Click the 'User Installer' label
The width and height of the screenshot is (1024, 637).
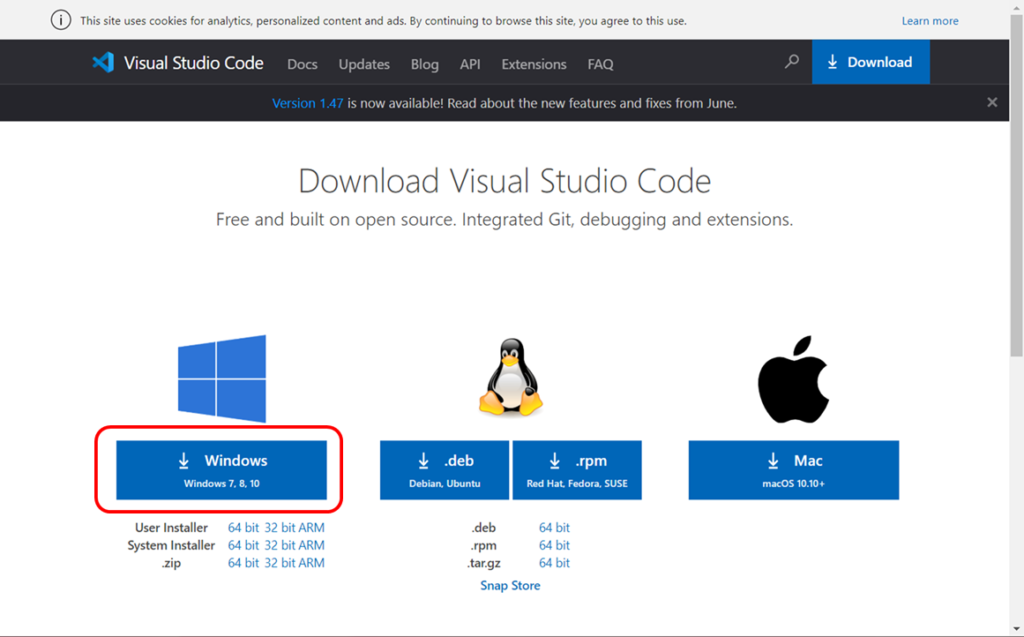[171, 527]
